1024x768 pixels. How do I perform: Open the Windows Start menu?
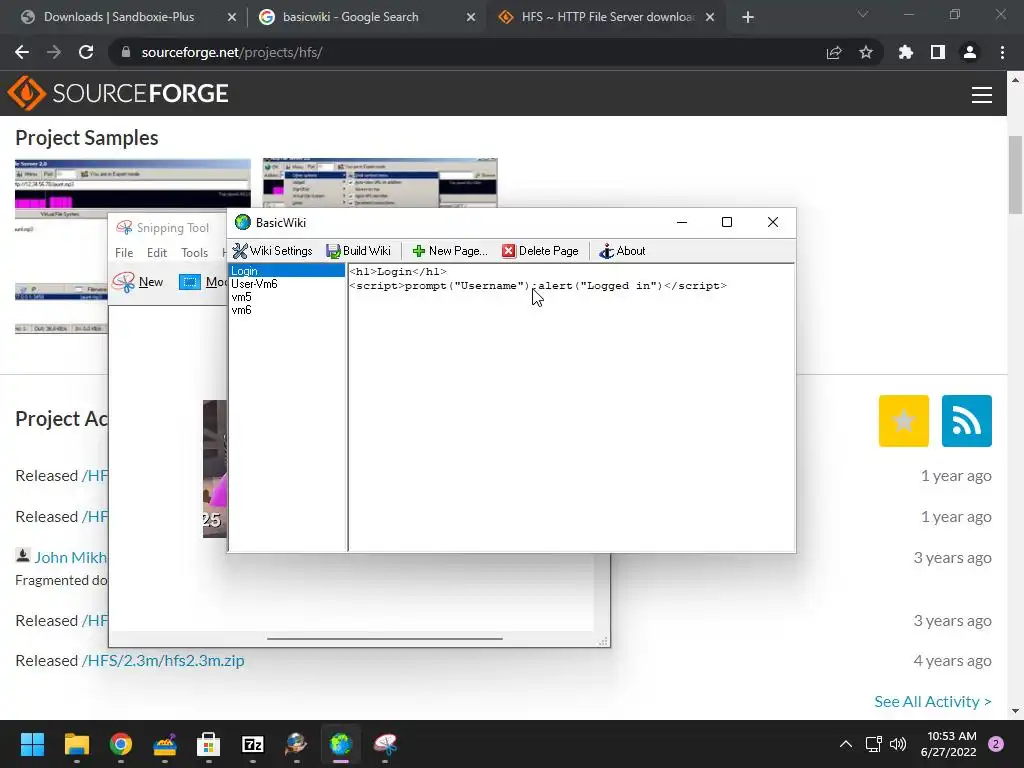32,744
